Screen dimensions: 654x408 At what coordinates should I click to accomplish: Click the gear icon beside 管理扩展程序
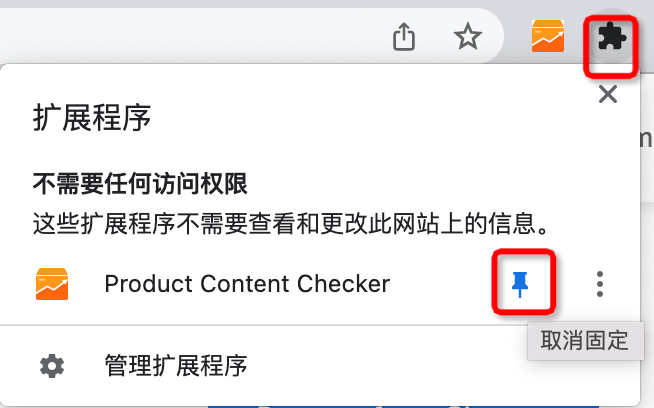[x=52, y=366]
